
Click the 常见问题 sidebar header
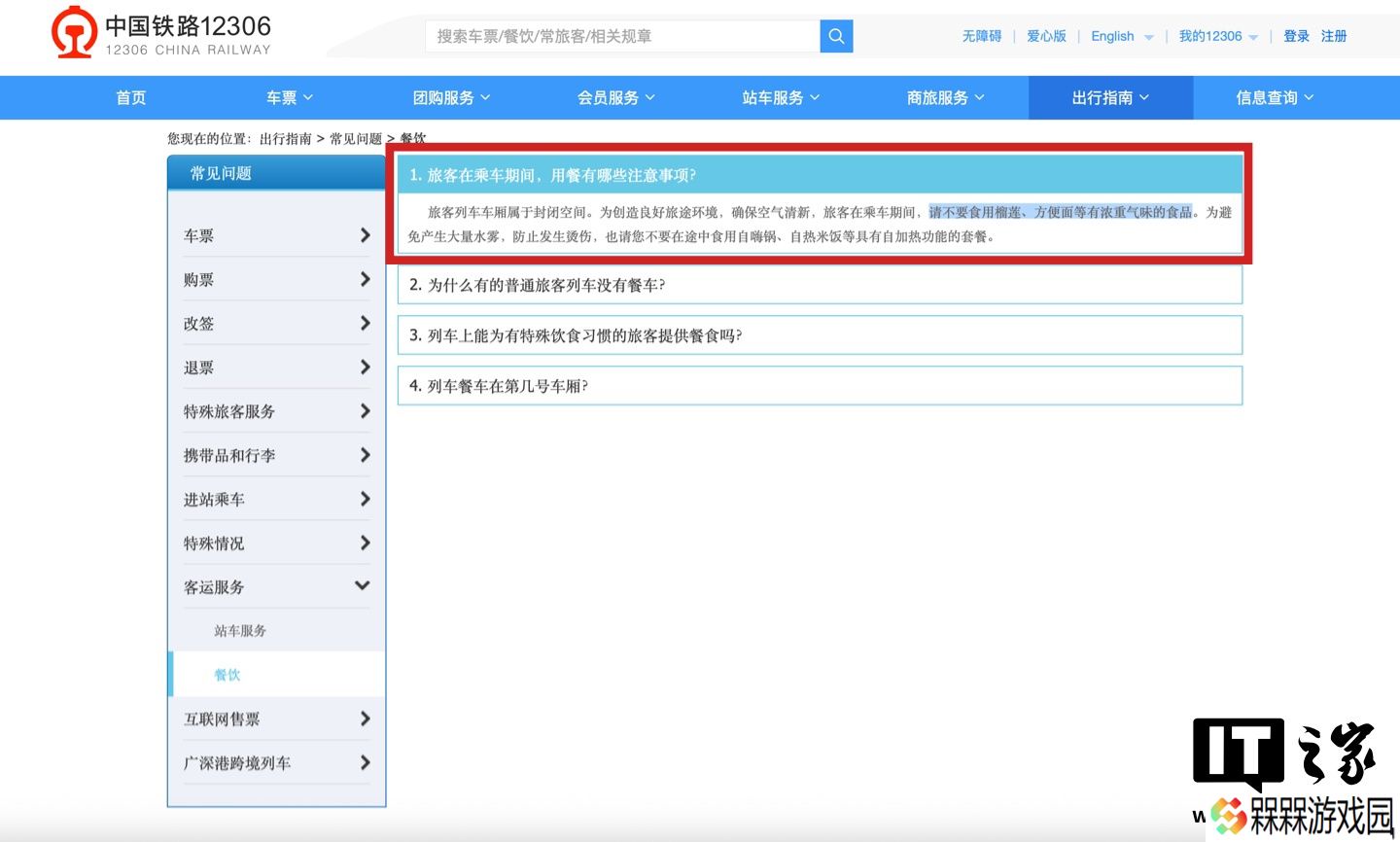click(x=277, y=173)
